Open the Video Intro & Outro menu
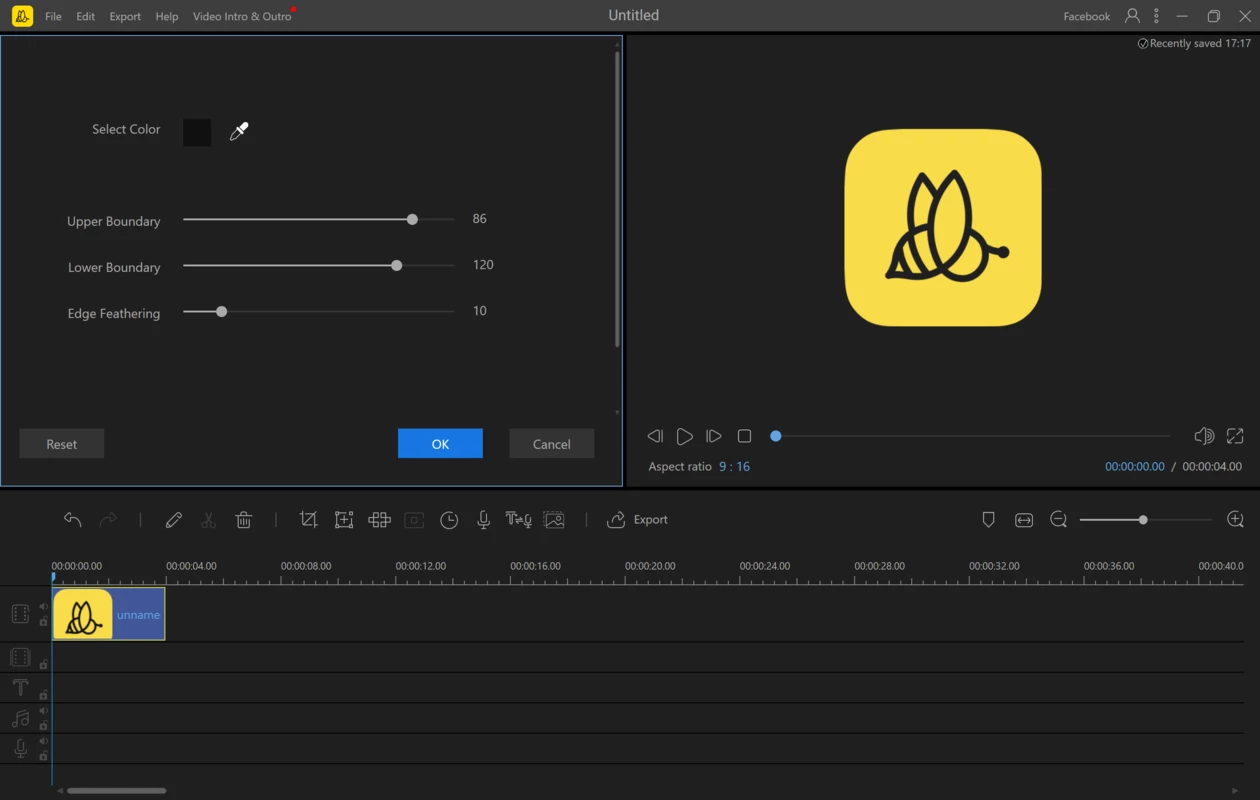1260x800 pixels. pyautogui.click(x=242, y=16)
